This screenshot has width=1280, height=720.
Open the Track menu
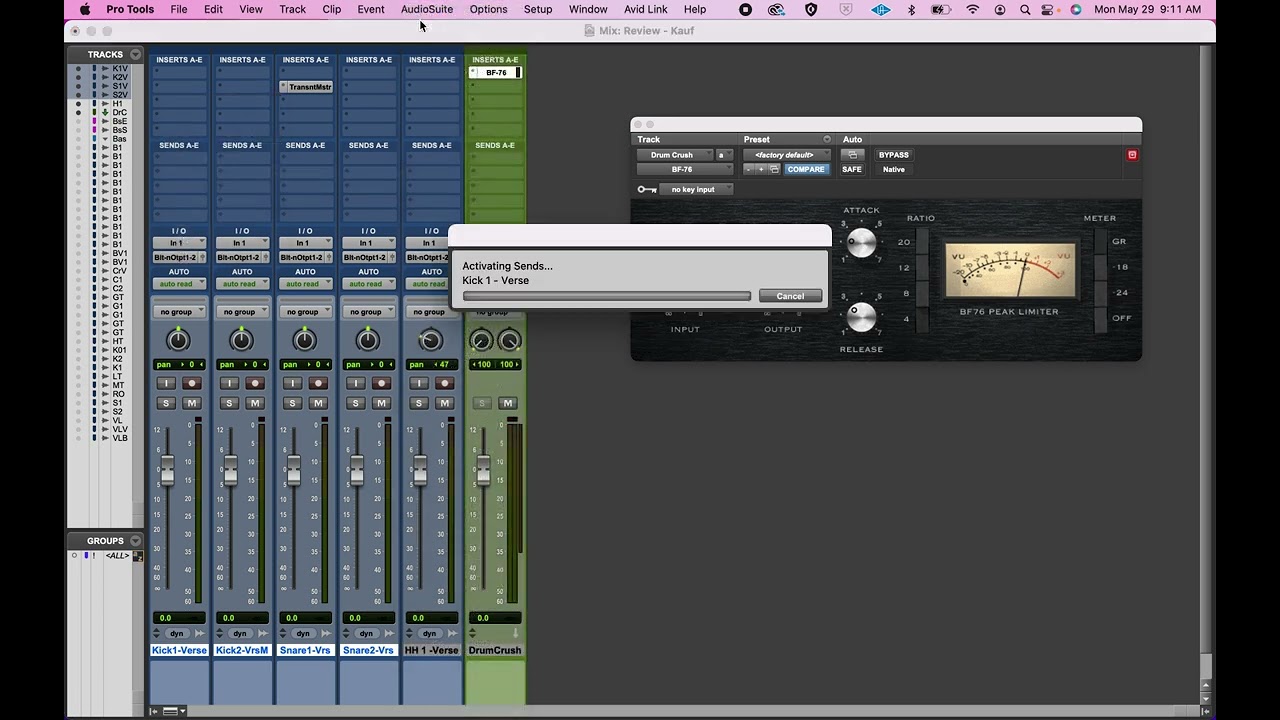pos(293,9)
